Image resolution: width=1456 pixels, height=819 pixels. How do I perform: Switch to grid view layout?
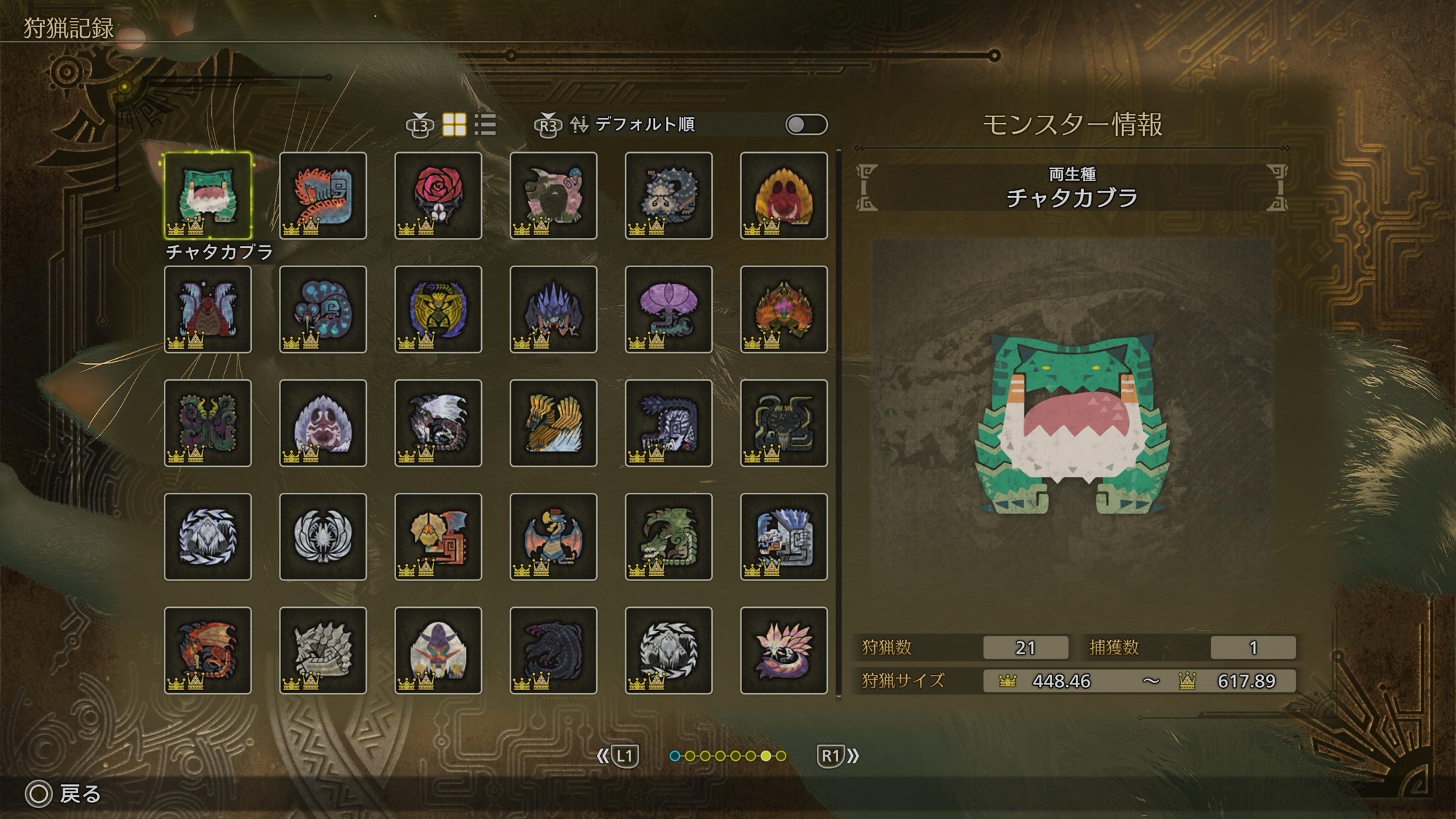tap(454, 124)
